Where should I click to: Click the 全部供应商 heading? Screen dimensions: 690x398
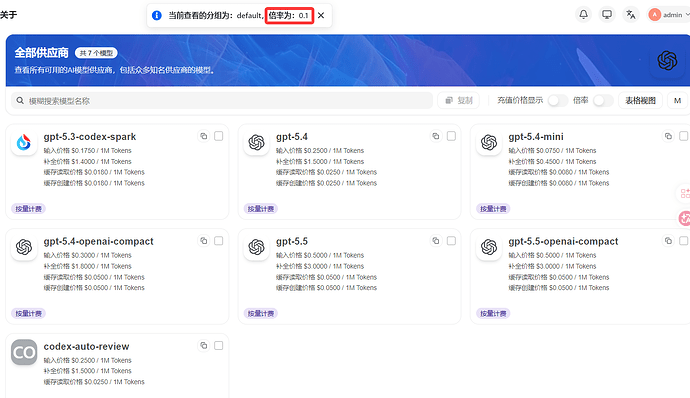41,53
